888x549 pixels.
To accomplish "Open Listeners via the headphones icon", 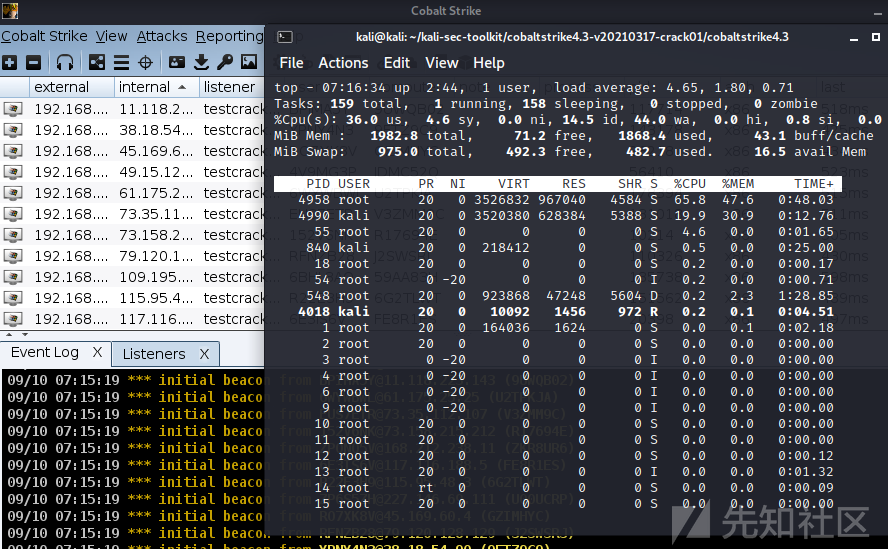I will pyautogui.click(x=65, y=62).
